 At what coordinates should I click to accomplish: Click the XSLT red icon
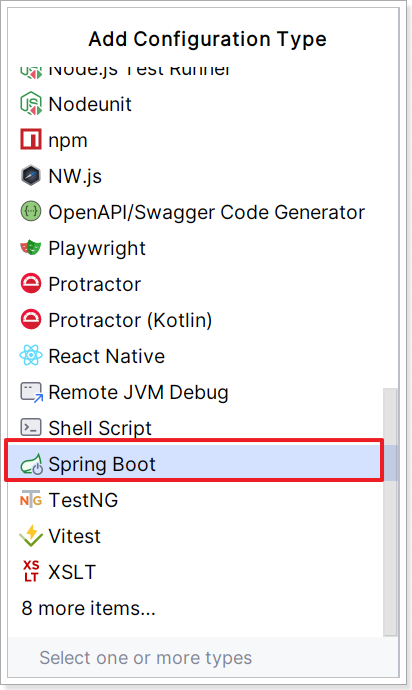click(x=31, y=572)
